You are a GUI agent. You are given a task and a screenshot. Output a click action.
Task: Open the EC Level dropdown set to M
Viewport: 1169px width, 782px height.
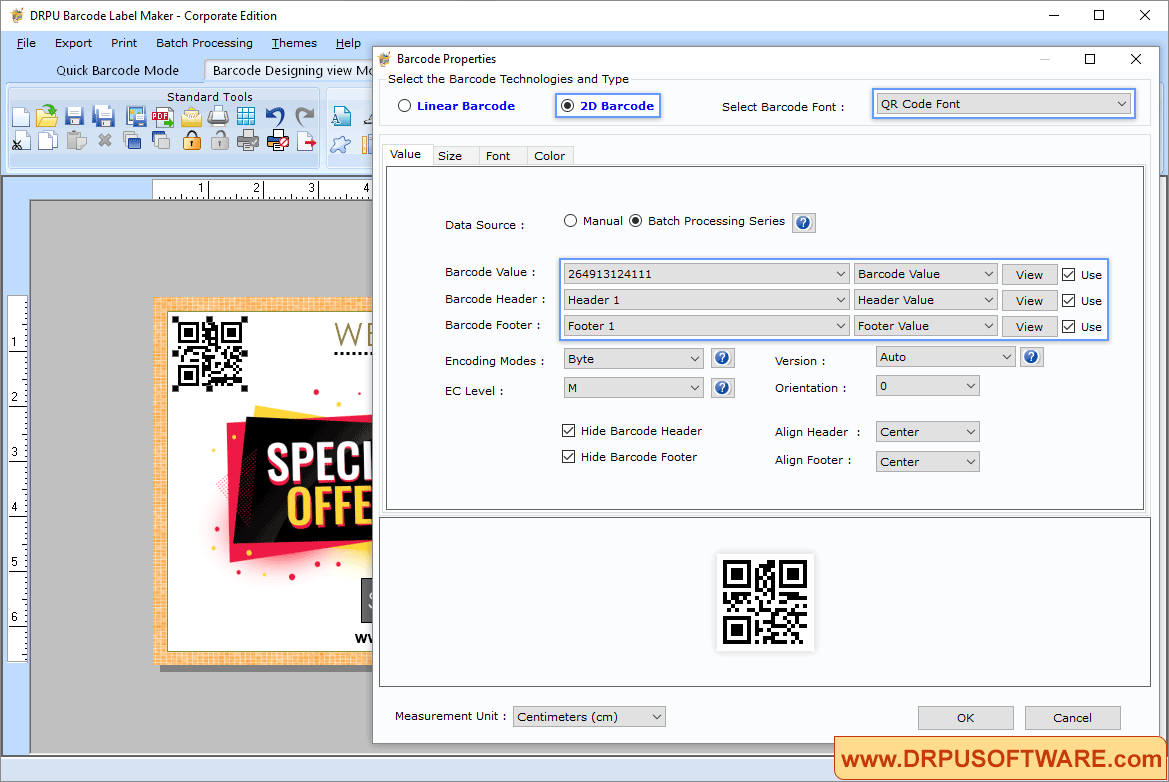click(x=633, y=388)
